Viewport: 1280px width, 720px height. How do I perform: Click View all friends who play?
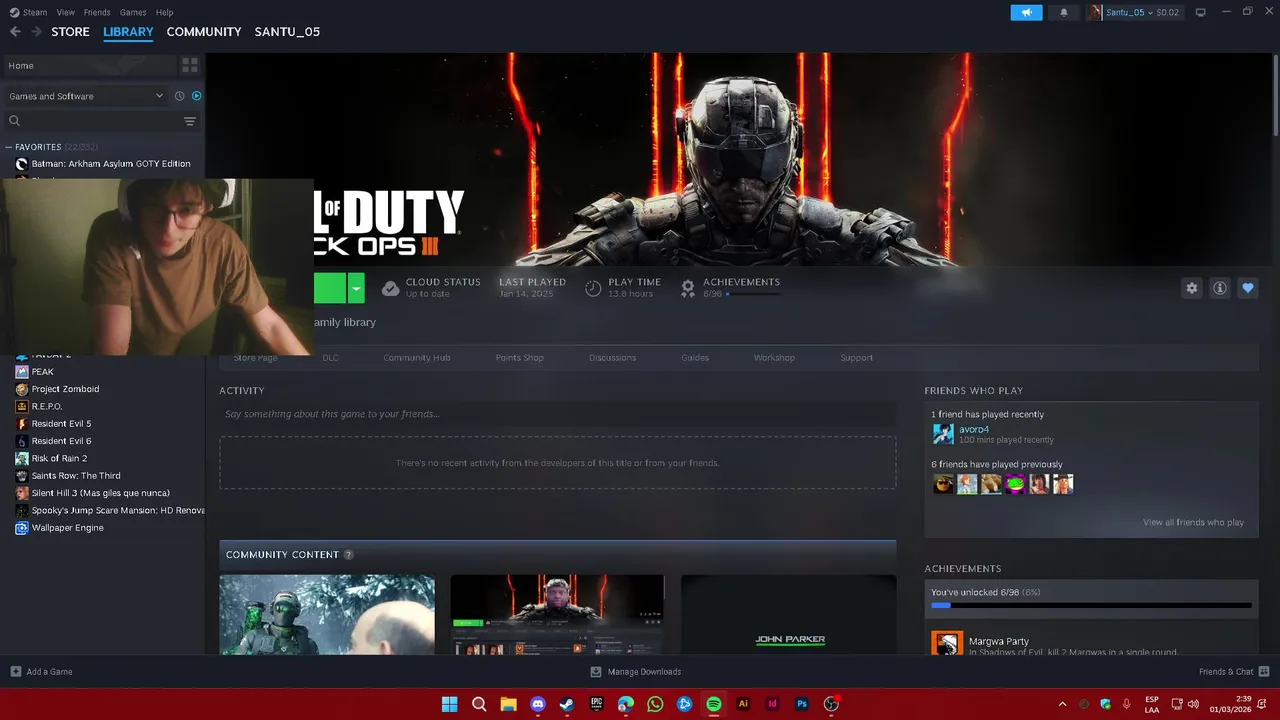pyautogui.click(x=1193, y=522)
